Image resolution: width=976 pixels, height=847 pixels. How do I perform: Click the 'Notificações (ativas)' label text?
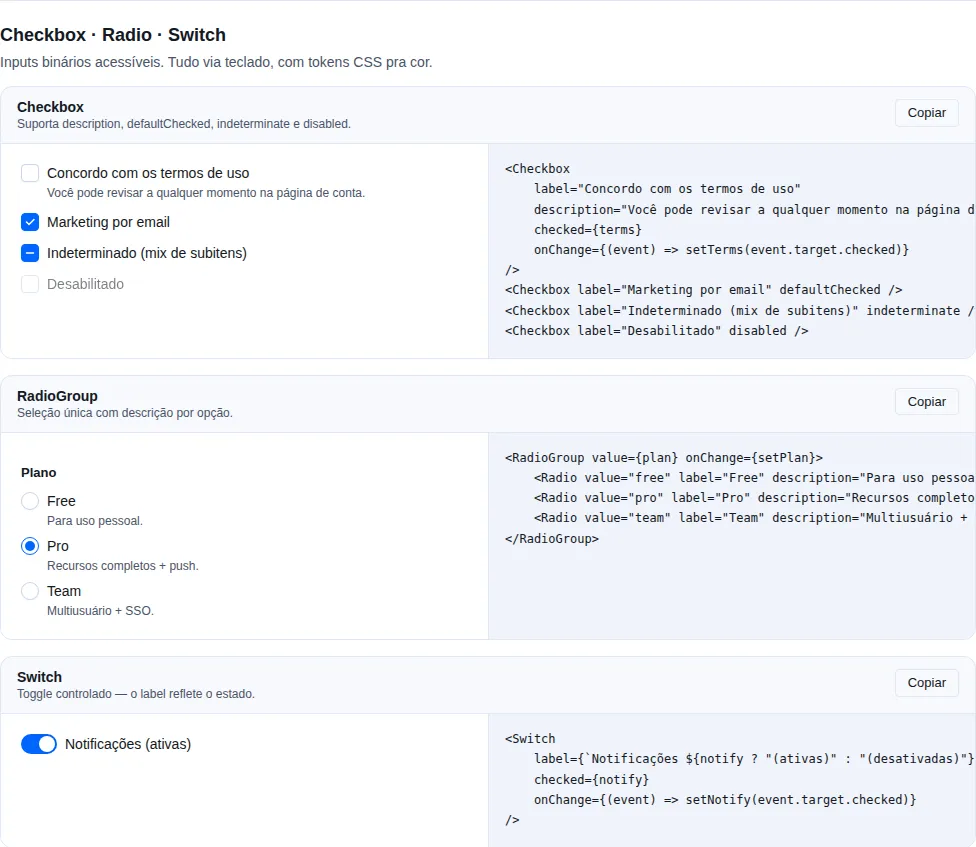(x=128, y=744)
